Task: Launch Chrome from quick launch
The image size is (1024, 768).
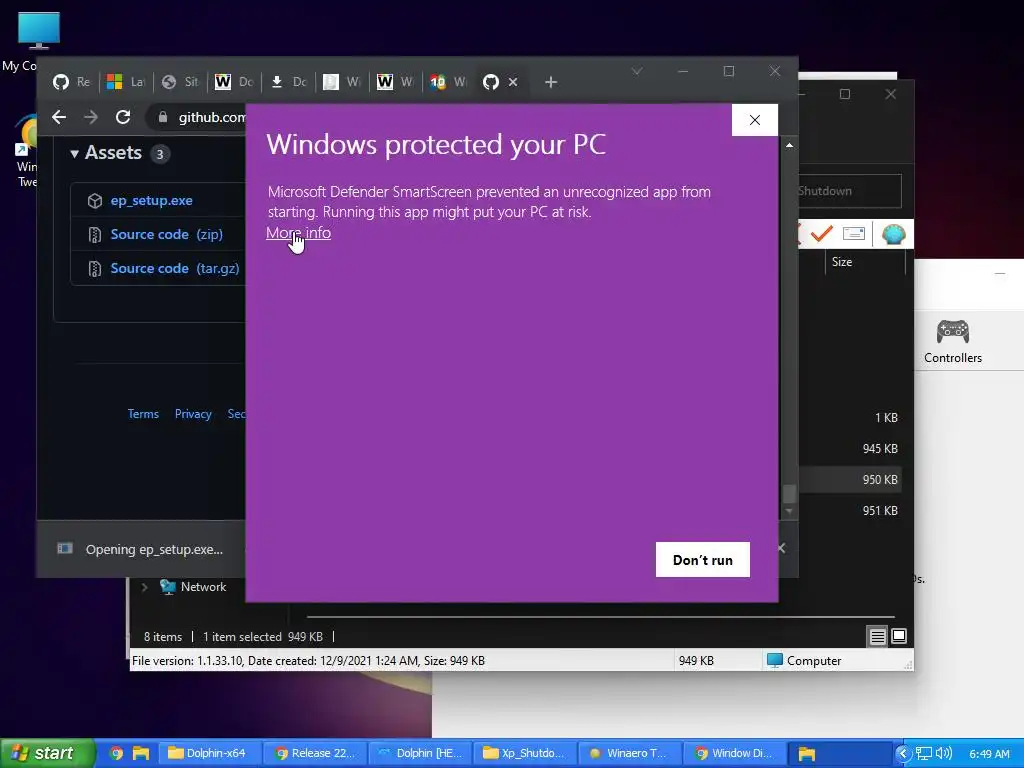Action: pos(116,753)
